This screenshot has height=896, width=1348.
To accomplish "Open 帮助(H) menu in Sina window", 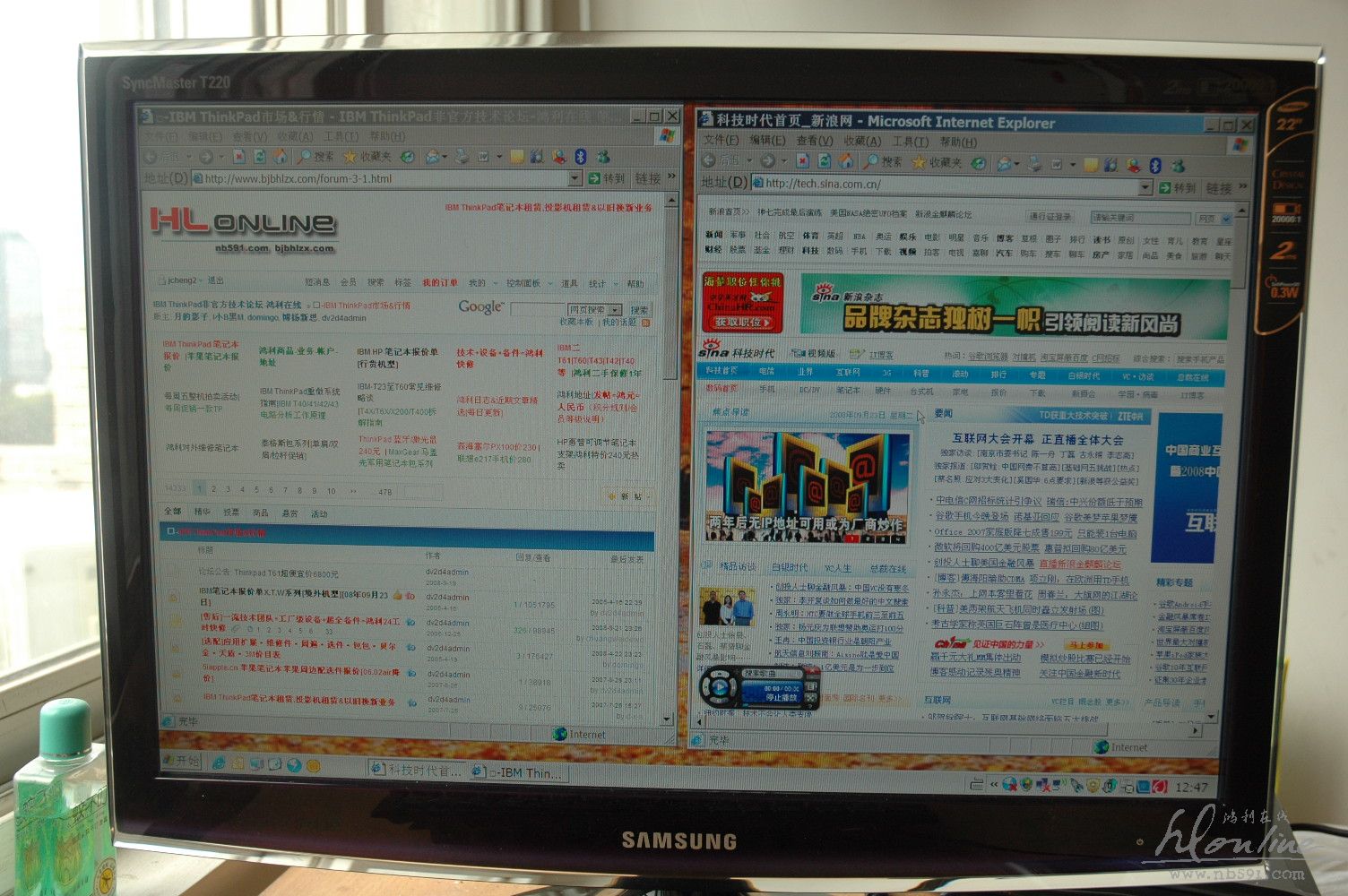I will 957,142.
